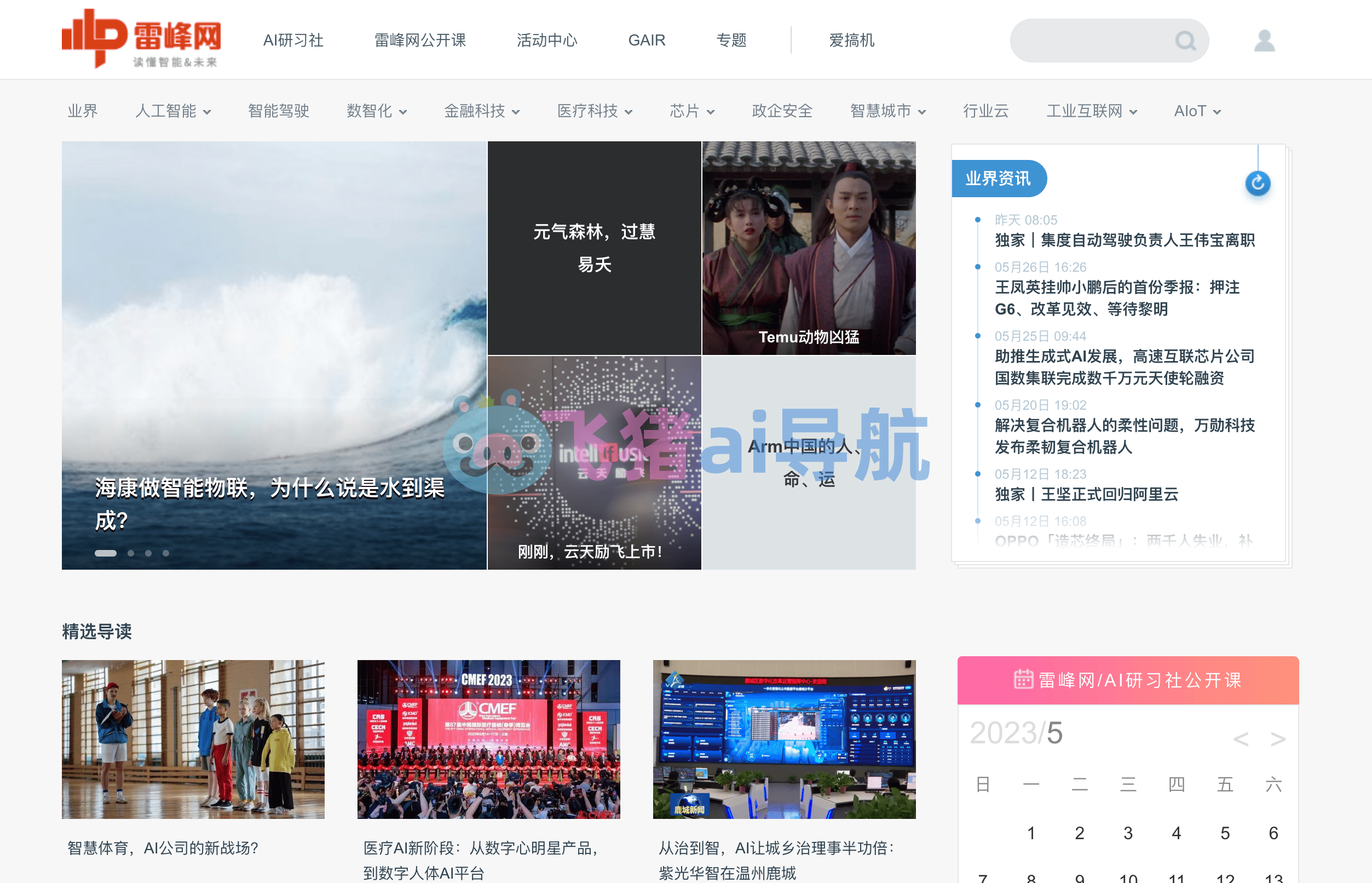Select day 6 in the calendar

click(x=1273, y=833)
